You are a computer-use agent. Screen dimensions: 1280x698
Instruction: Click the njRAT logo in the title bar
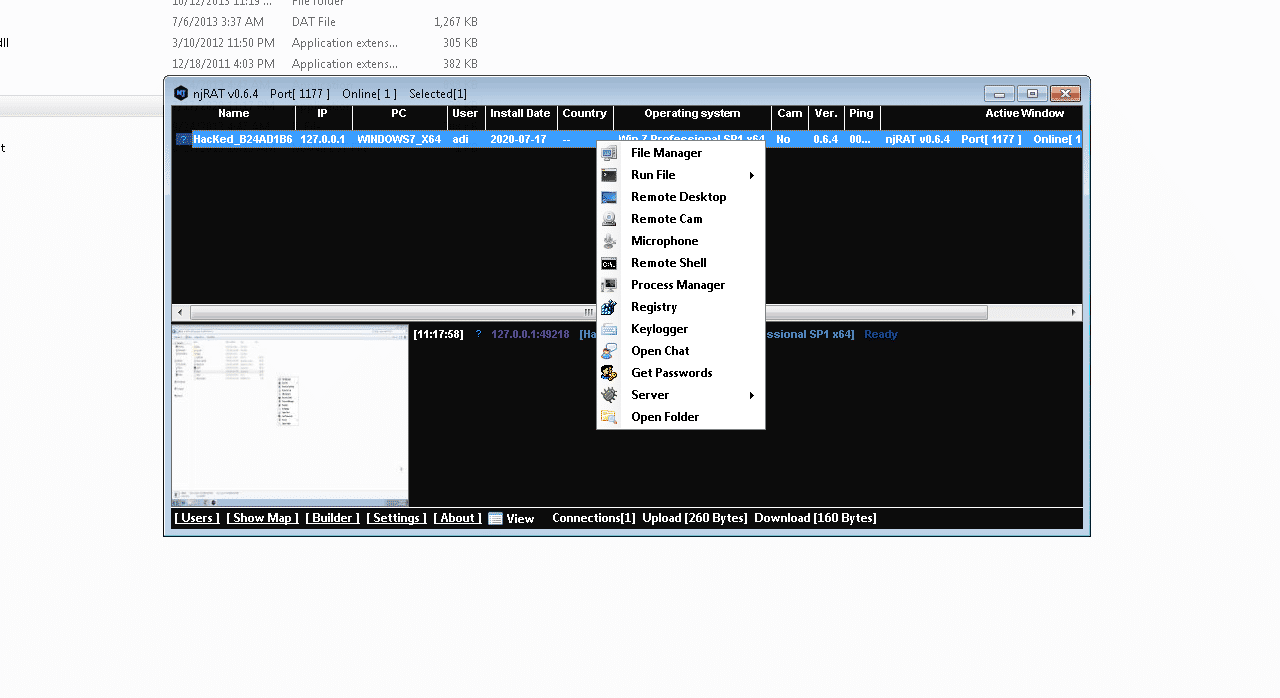[181, 92]
